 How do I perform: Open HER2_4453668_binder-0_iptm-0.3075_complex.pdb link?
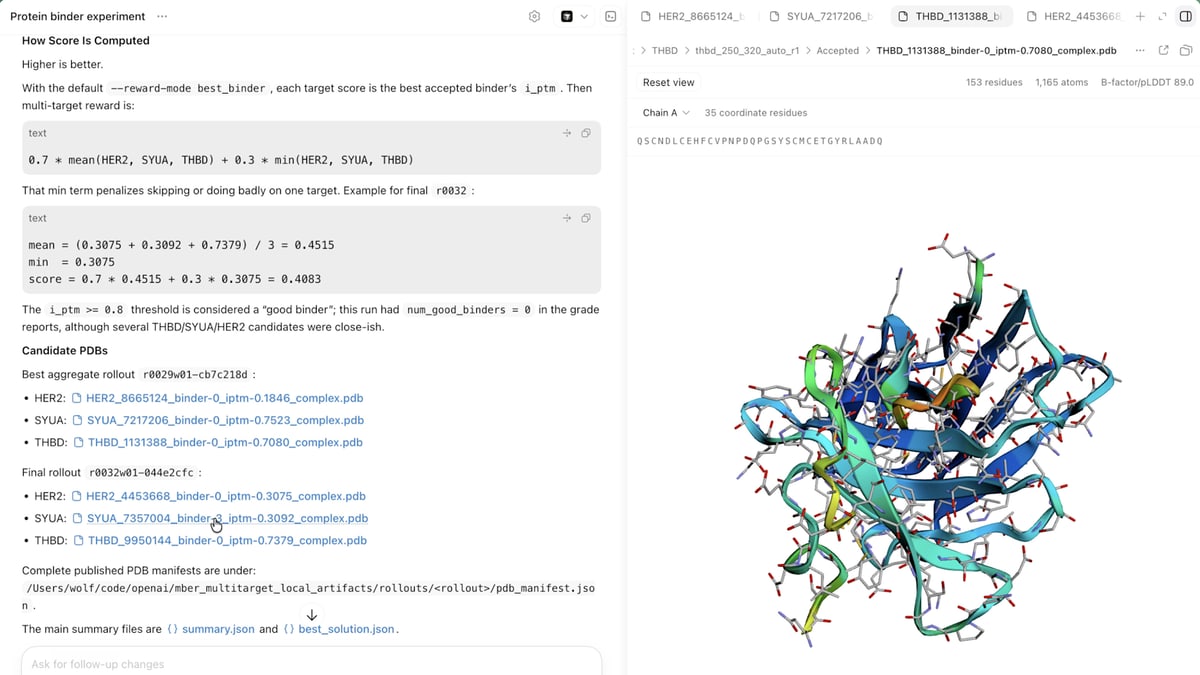tap(226, 496)
